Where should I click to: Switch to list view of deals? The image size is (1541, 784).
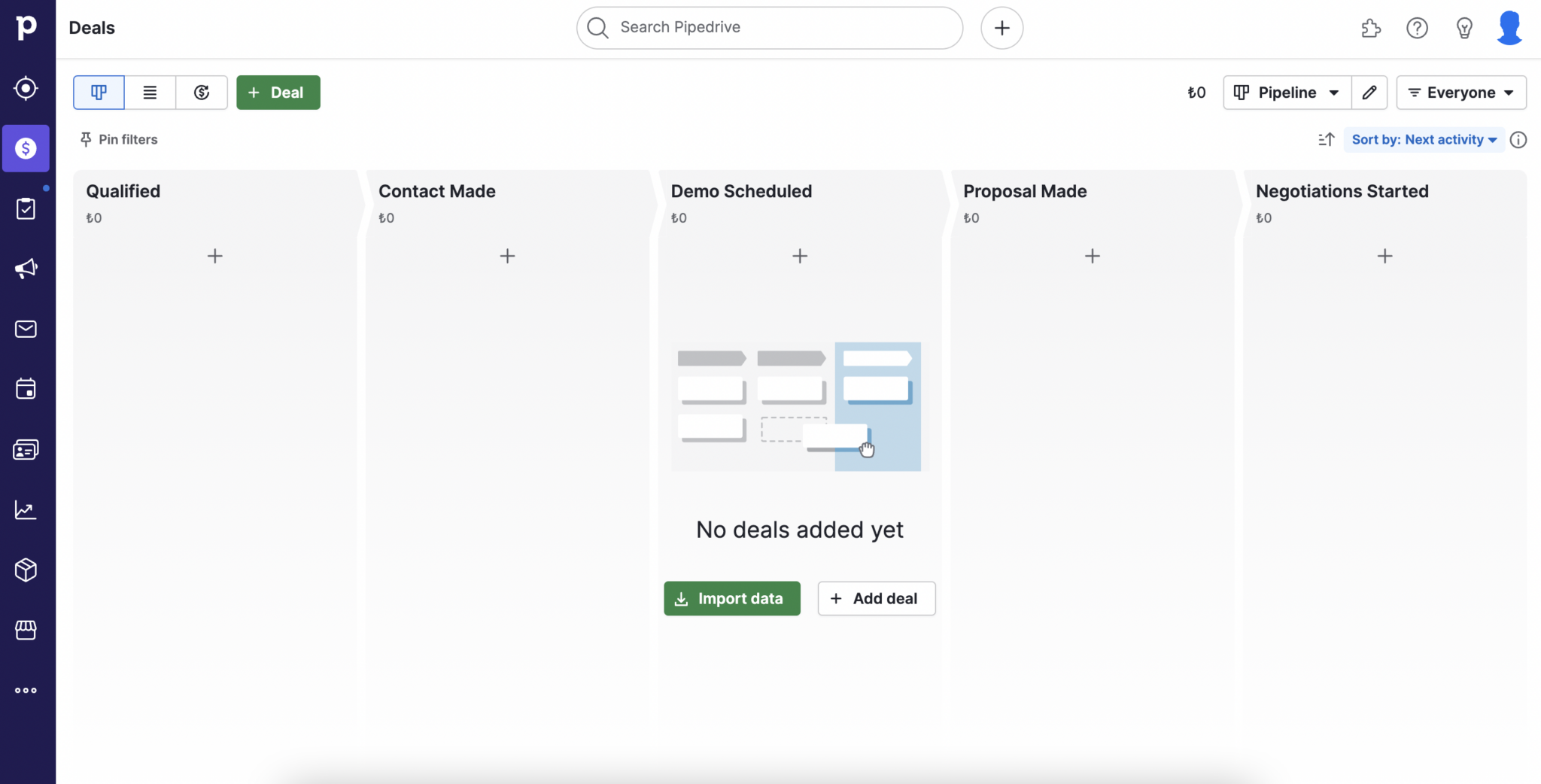(150, 92)
